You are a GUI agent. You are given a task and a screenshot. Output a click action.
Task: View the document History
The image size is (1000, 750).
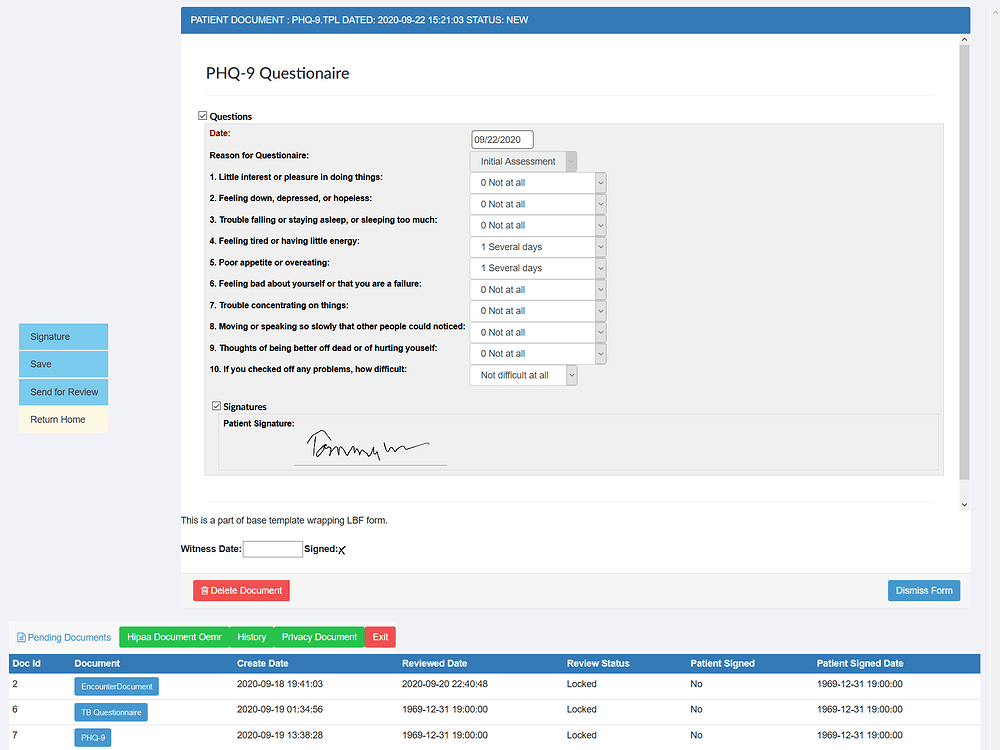[251, 637]
